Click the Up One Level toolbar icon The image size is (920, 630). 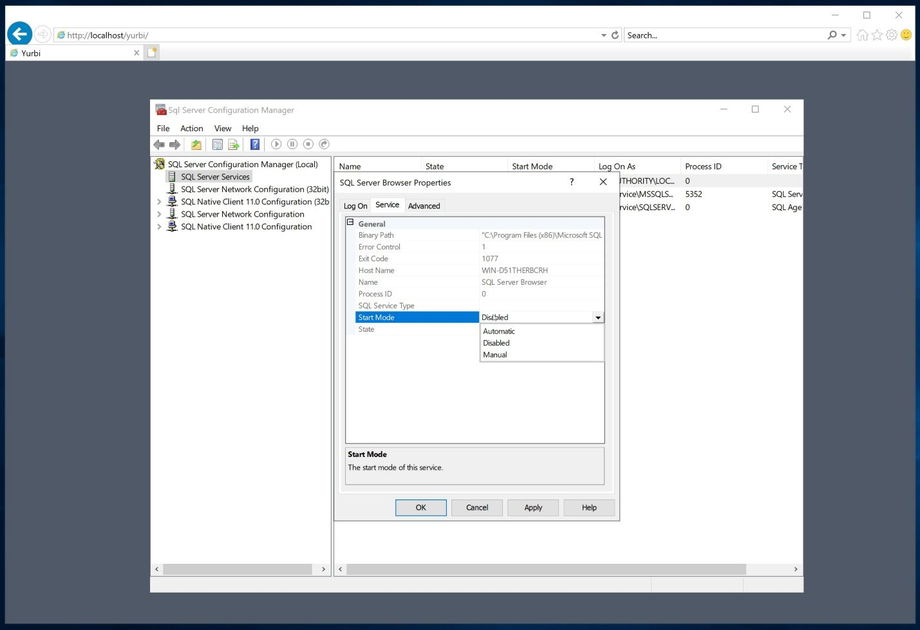pos(197,145)
